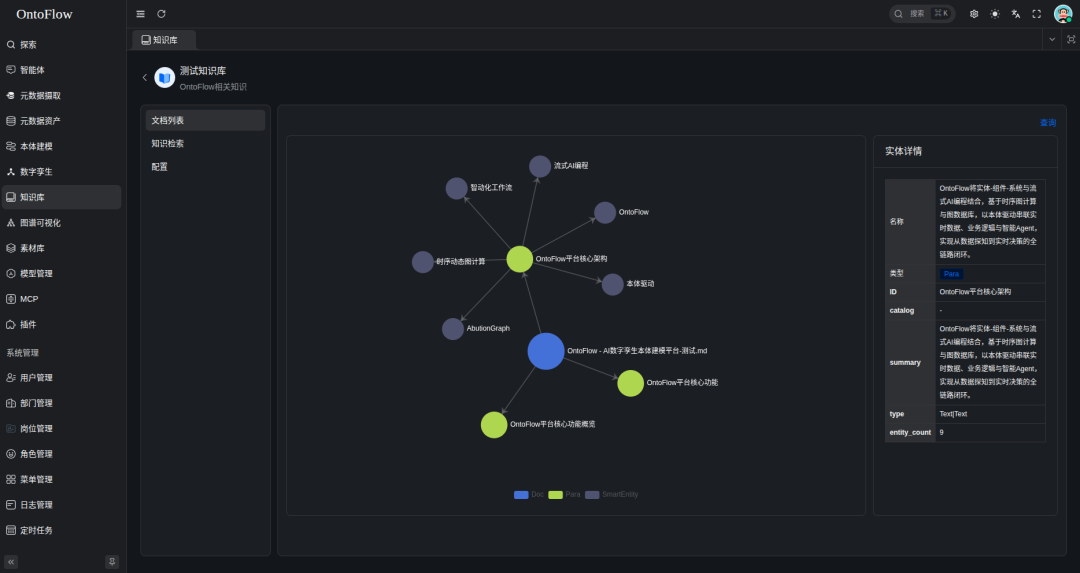Screen dimensions: 1080x573
Task: Go to 模型管理 in the sidebar
Action: coord(62,273)
